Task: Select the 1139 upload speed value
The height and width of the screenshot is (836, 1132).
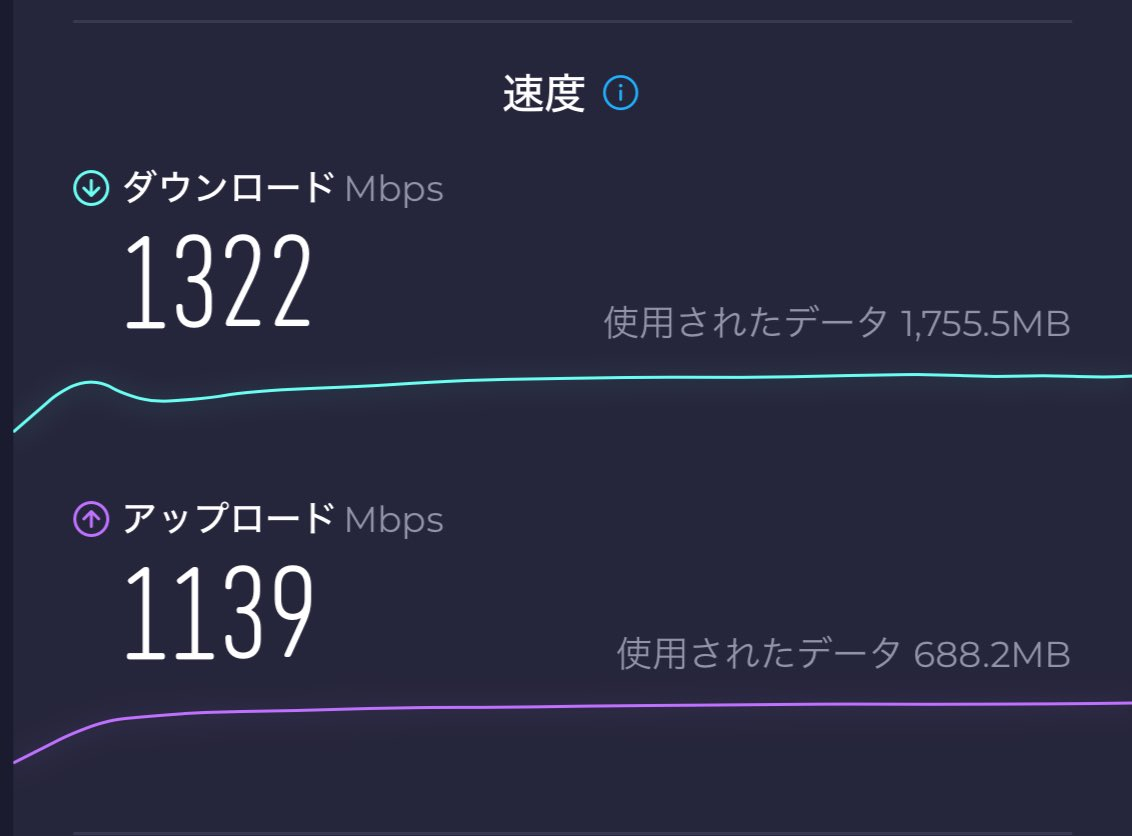Action: [x=218, y=613]
